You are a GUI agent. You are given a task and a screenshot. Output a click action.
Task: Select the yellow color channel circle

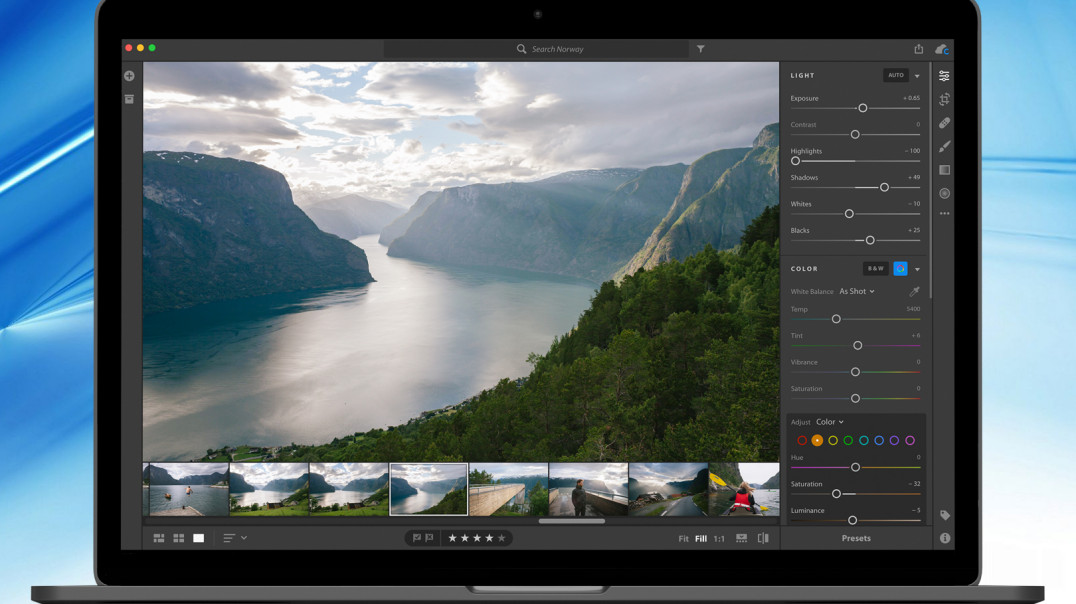coord(832,441)
